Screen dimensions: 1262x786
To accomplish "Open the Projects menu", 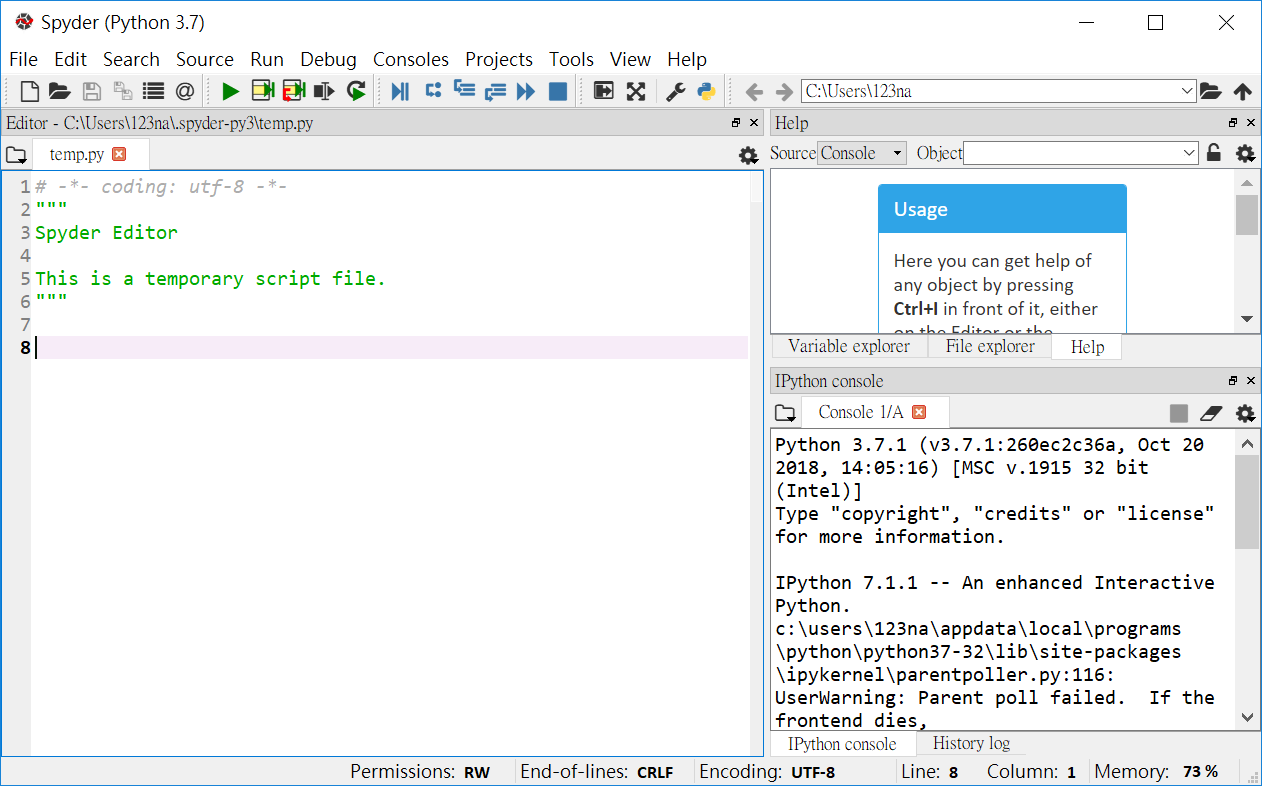I will (499, 59).
